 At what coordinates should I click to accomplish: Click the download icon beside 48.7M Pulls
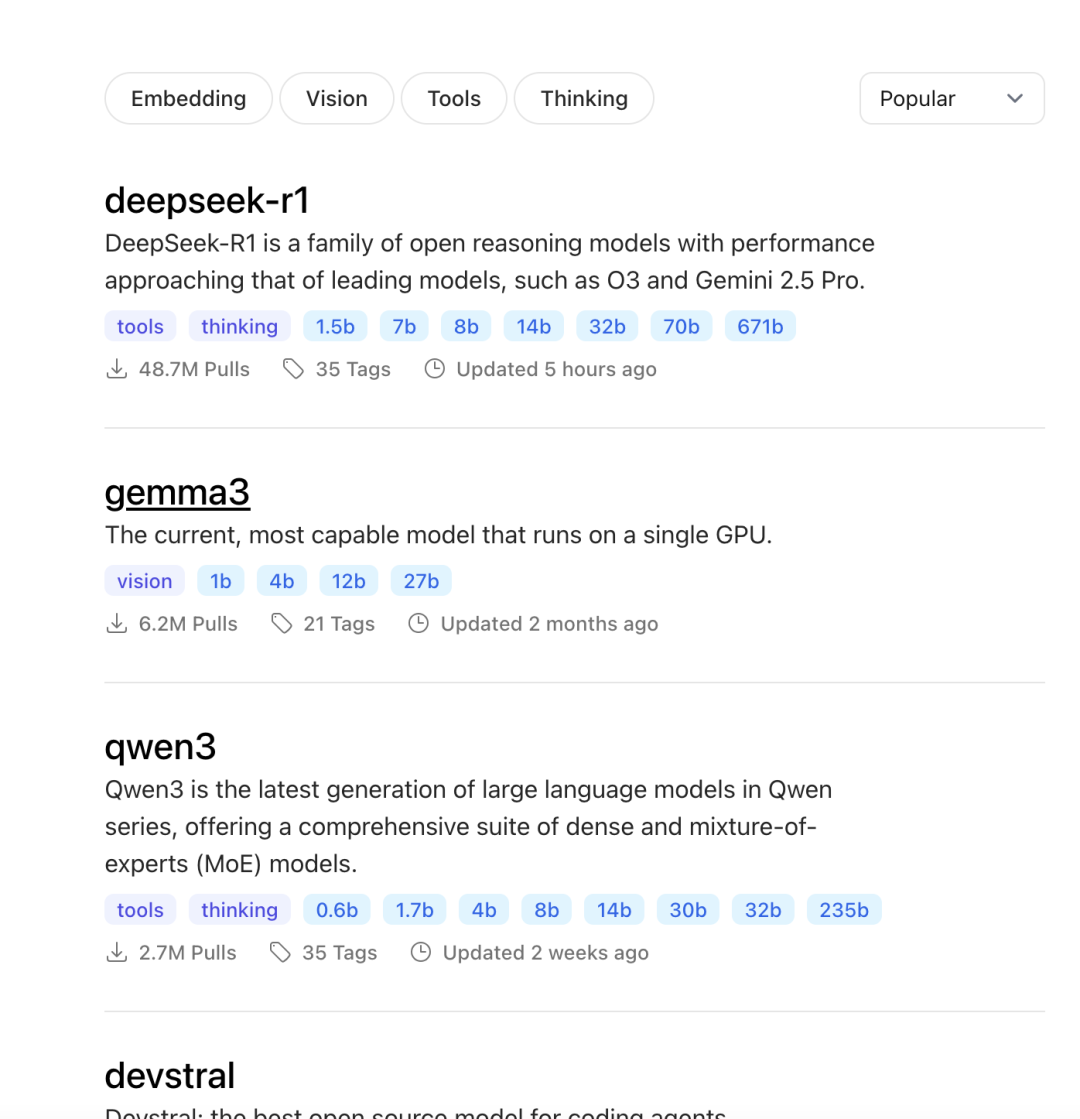click(117, 369)
